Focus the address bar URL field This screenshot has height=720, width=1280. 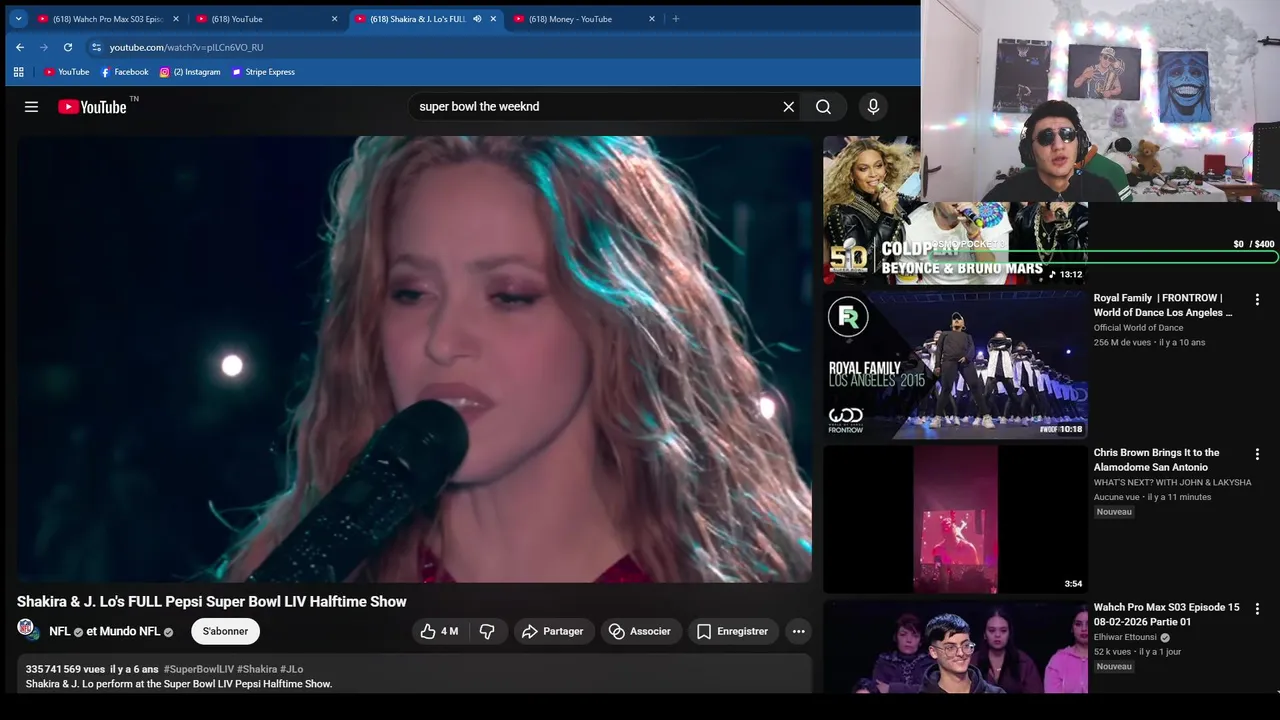click(500, 47)
